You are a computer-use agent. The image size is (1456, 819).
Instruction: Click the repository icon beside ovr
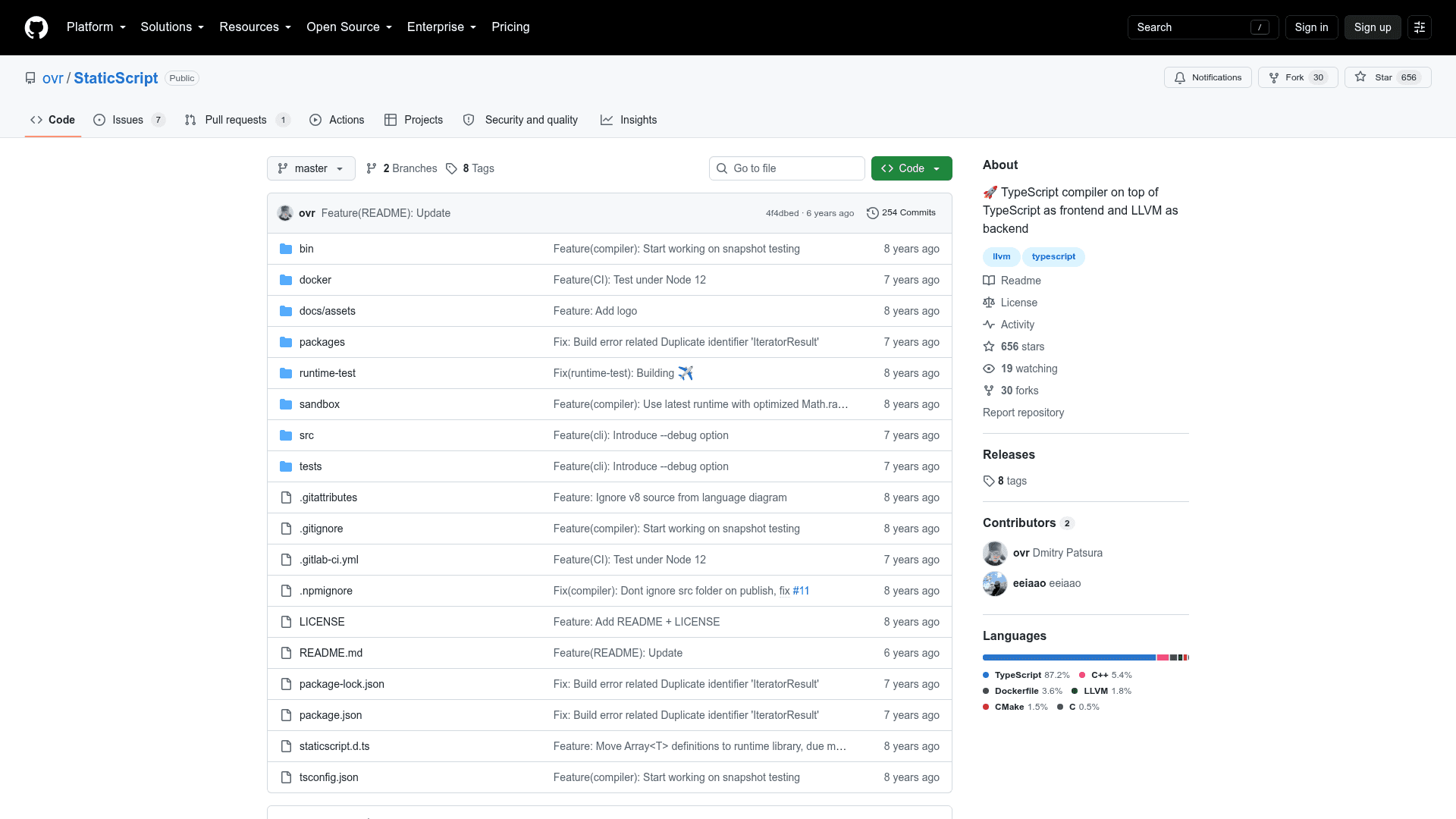click(30, 78)
